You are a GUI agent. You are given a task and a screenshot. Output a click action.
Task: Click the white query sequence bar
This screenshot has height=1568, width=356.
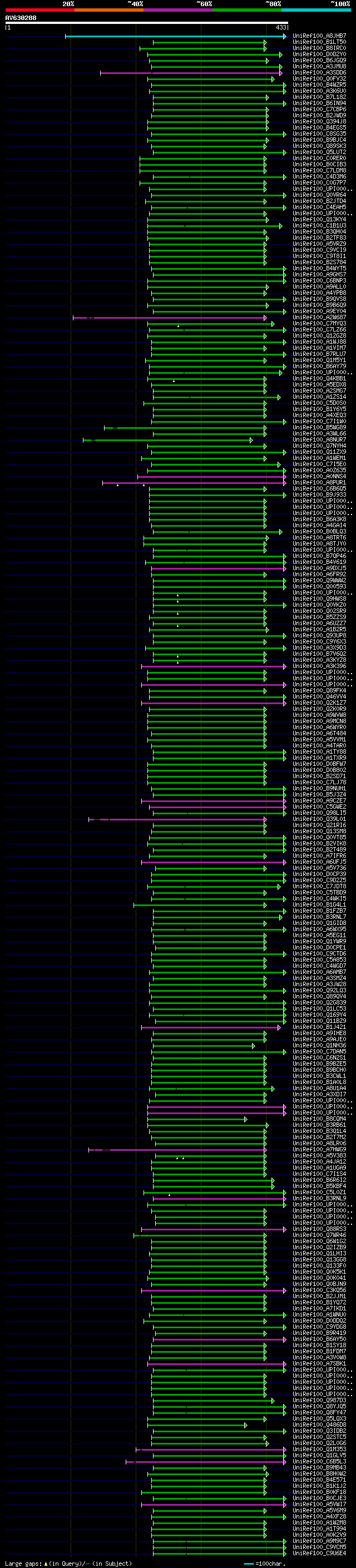tap(147, 23)
